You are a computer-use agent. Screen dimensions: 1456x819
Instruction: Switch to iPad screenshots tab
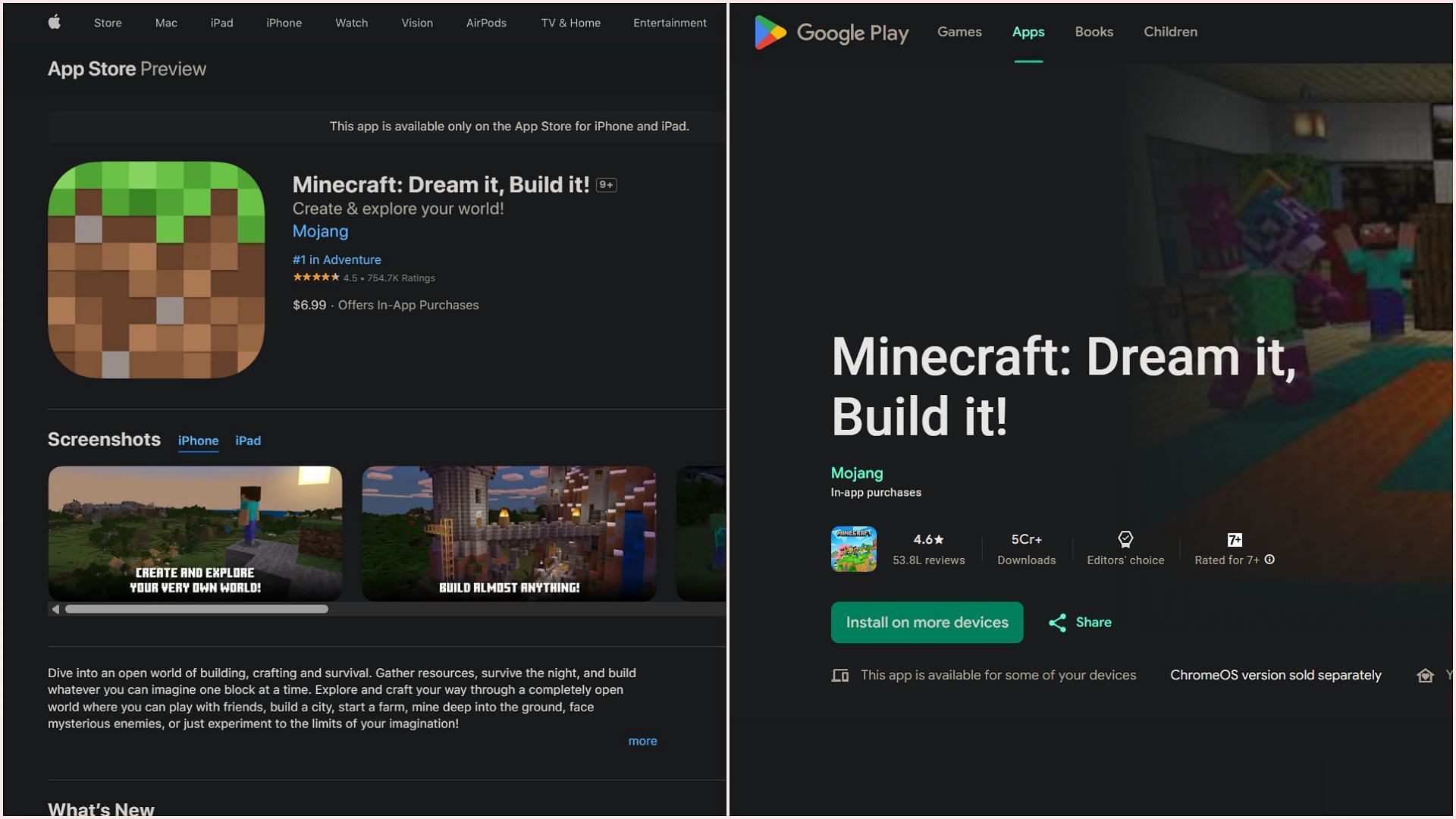click(248, 441)
